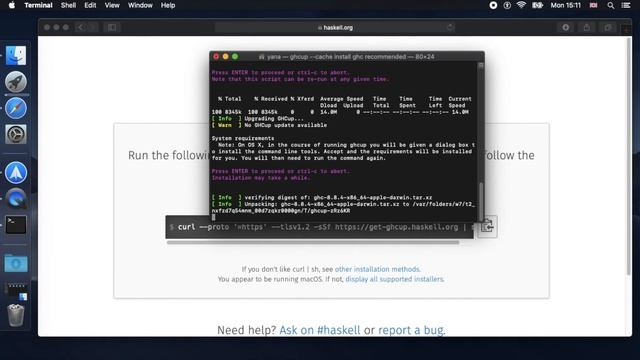
Task: Click the "verifying digest of" Terminal line
Action: tap(322, 198)
